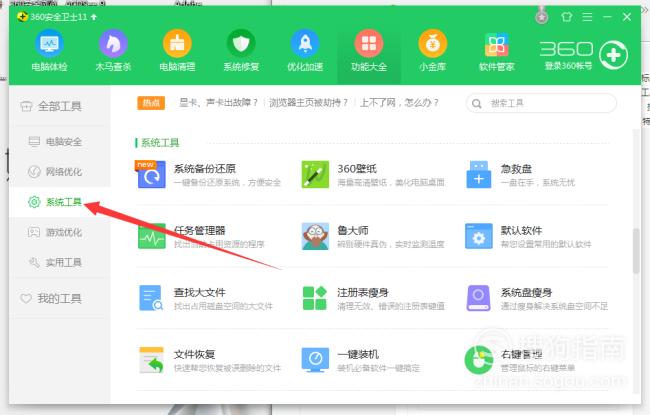Viewport: 650px width, 415px height.
Task: Click hot topic link 上不了网，怎么办？
Action: pos(399,102)
